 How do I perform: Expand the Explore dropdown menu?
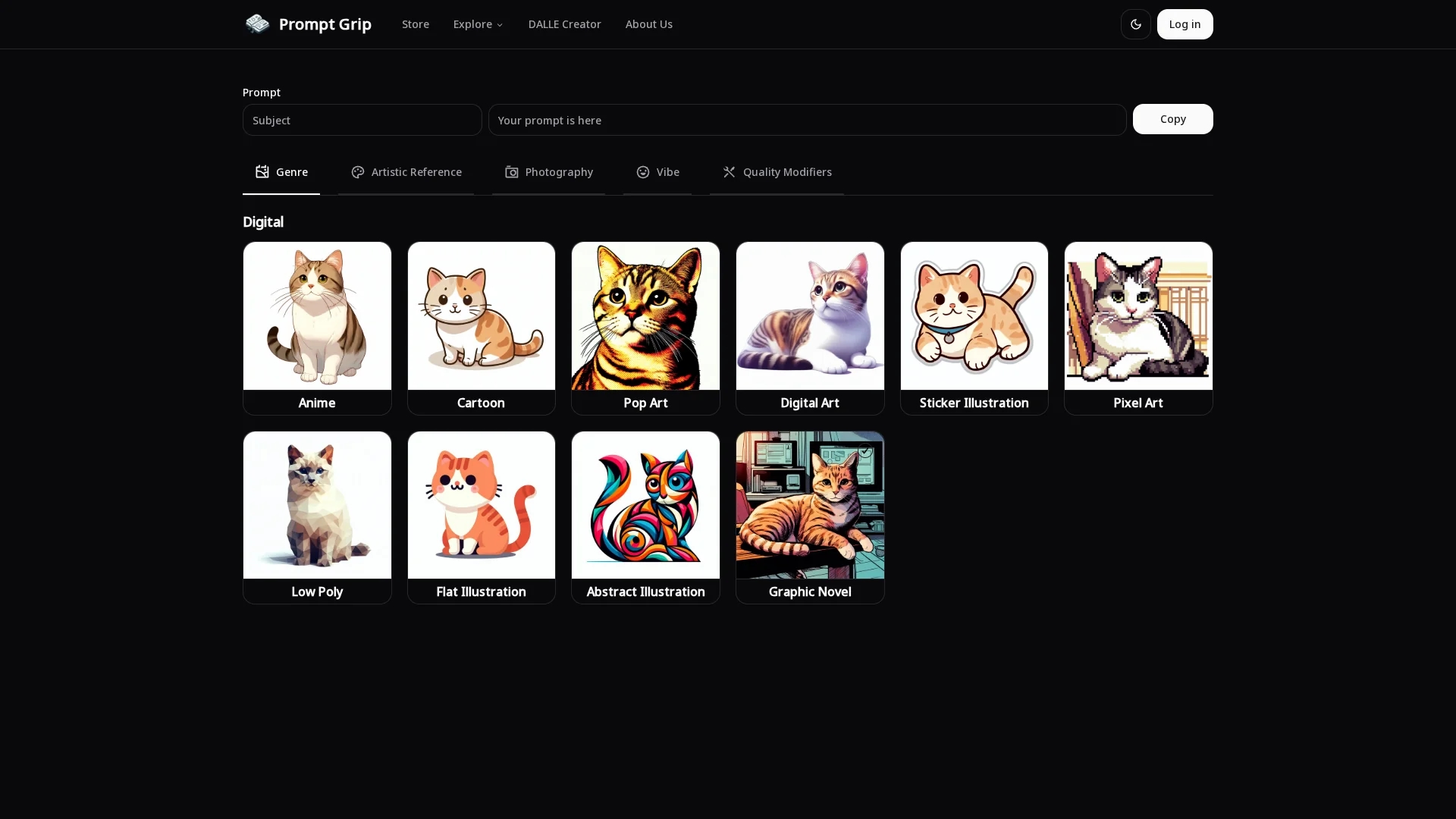[478, 24]
